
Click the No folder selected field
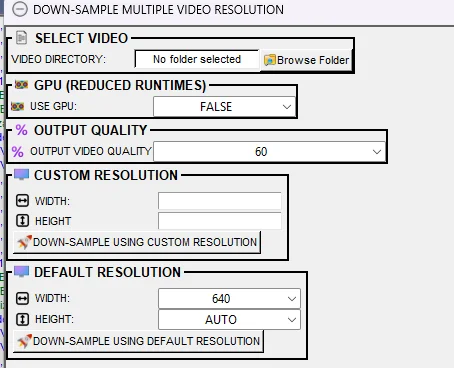tap(197, 59)
